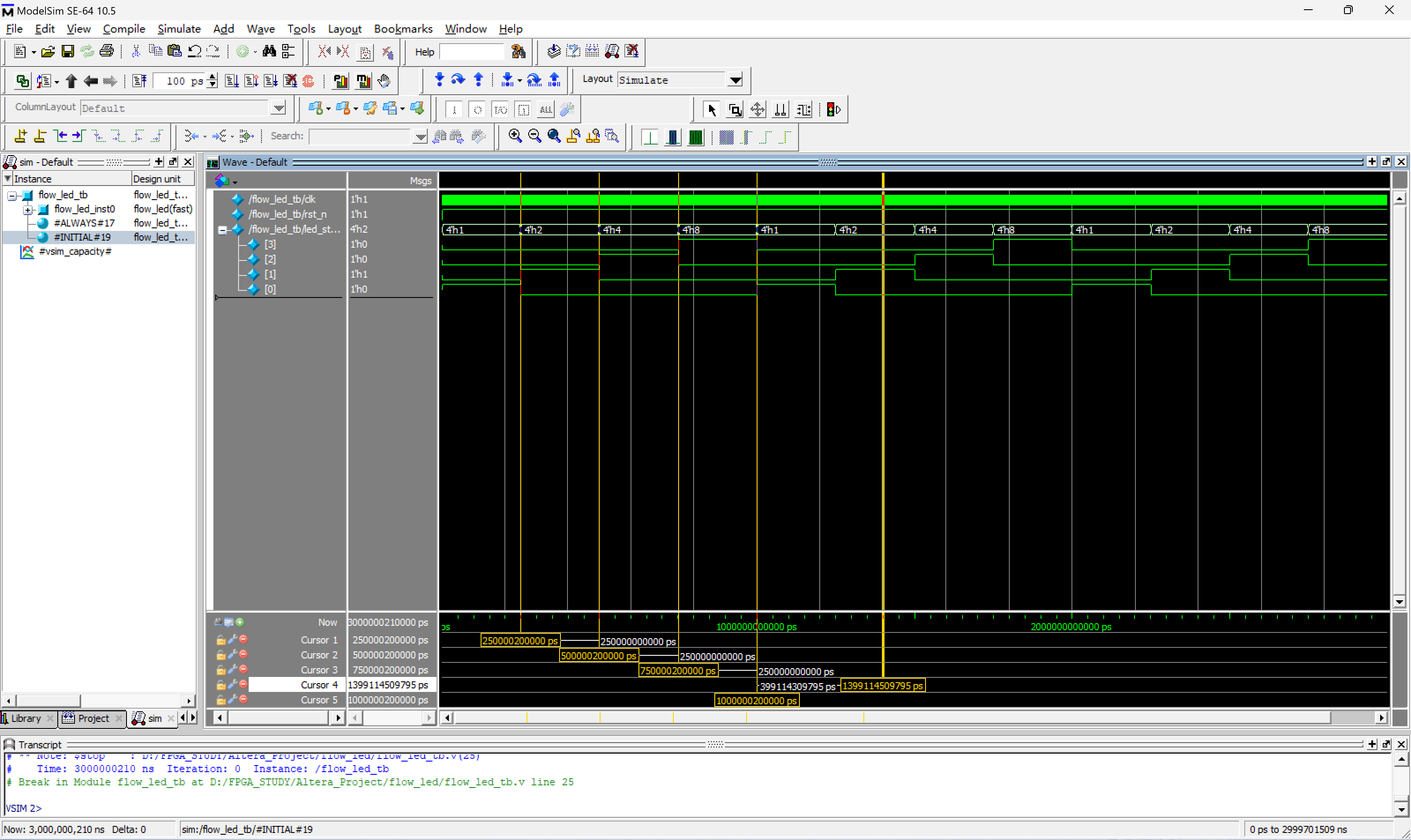Open the Layout Simulate dropdown arrow
This screenshot has height=840, width=1411.
coord(735,80)
